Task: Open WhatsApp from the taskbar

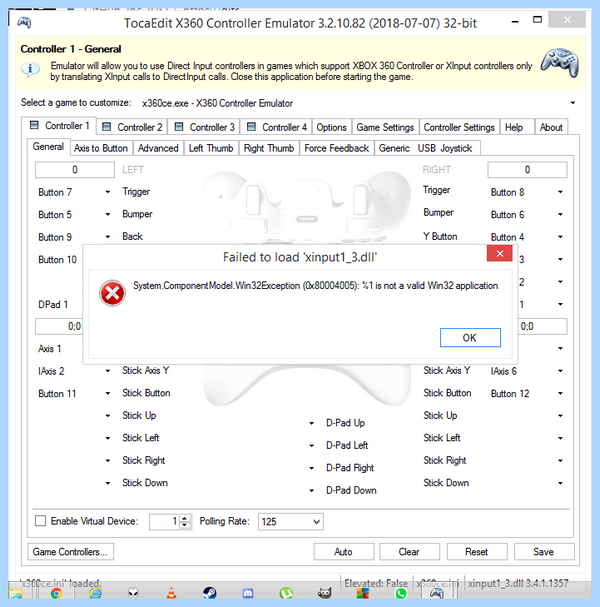Action: click(x=401, y=593)
